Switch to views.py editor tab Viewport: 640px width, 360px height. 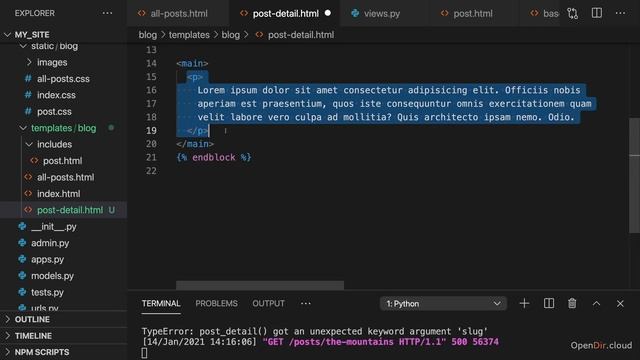(x=382, y=13)
